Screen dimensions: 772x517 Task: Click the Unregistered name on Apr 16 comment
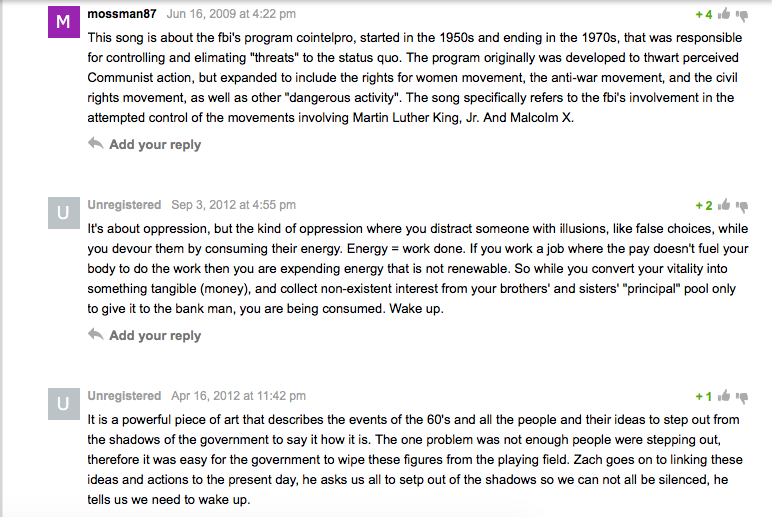124,396
